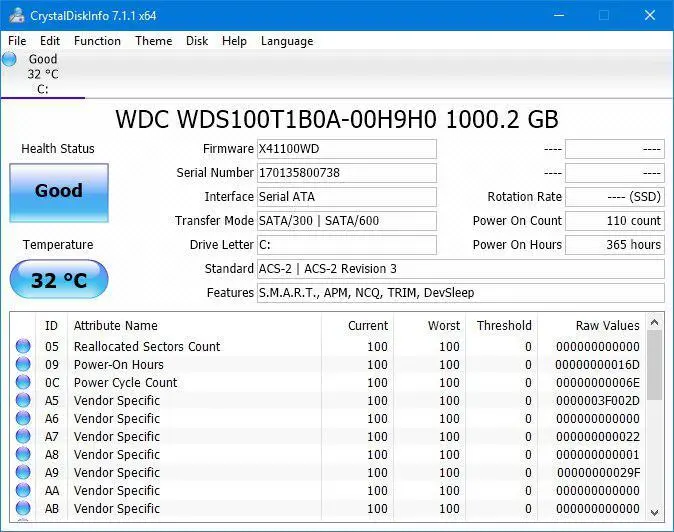Click the Power On Count value 110 count

click(615, 221)
